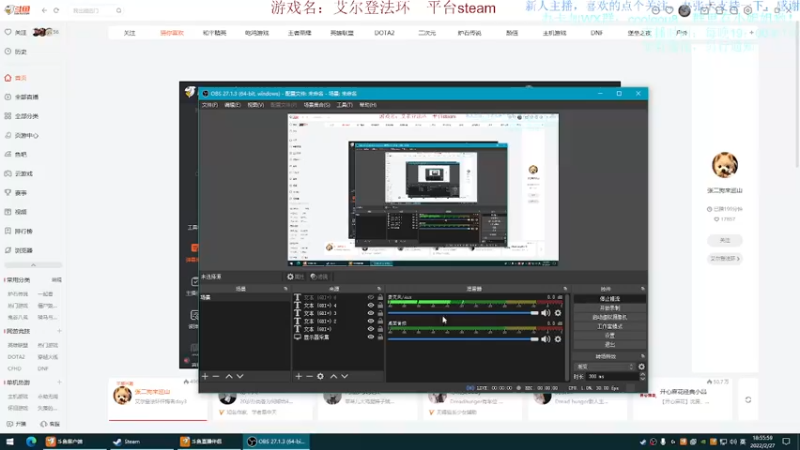Remove scene using the Scenes panel minus icon
Image resolution: width=800 pixels, height=450 pixels.
[216, 377]
